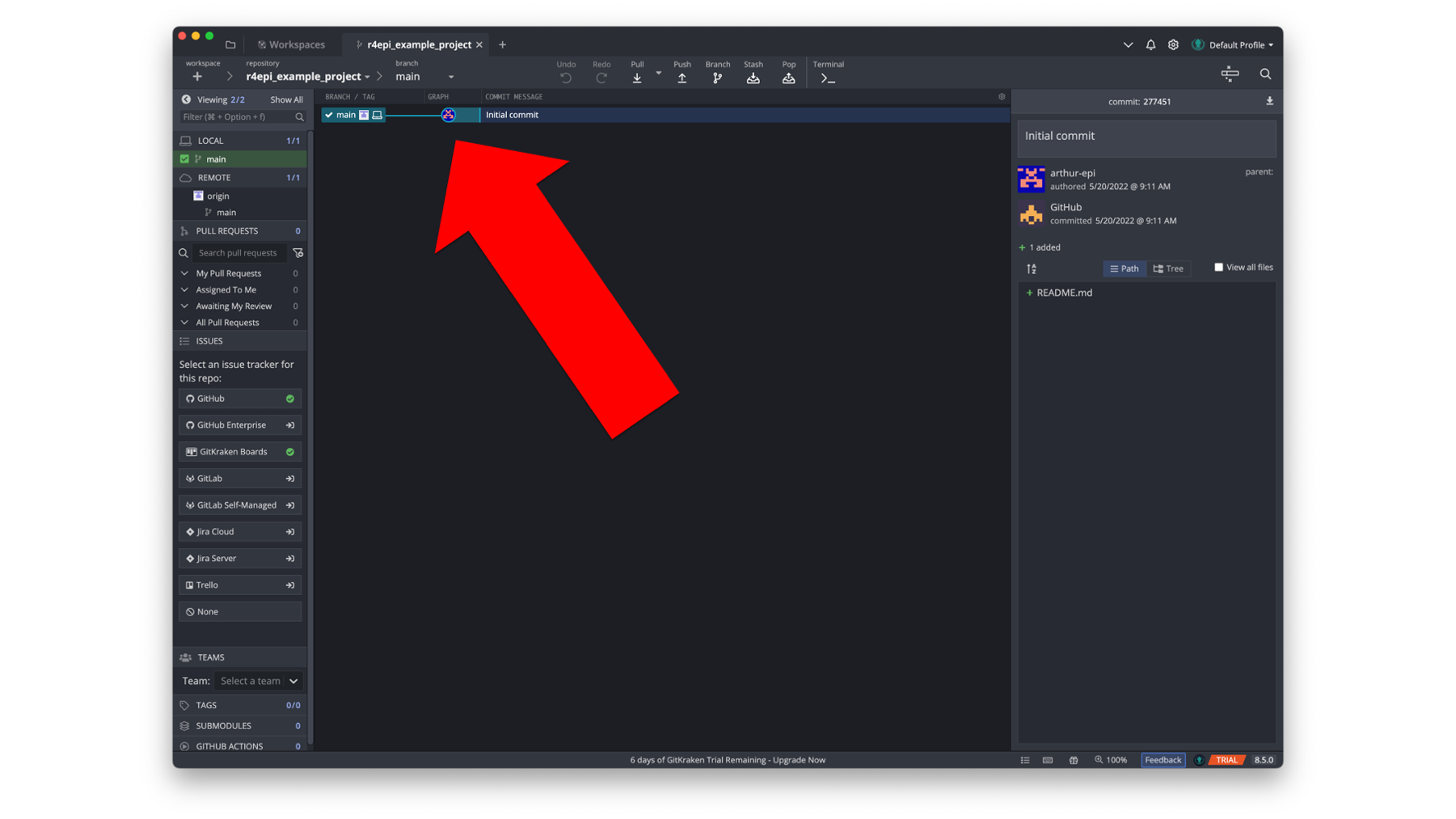Click graph settings gear in header

(x=1002, y=96)
